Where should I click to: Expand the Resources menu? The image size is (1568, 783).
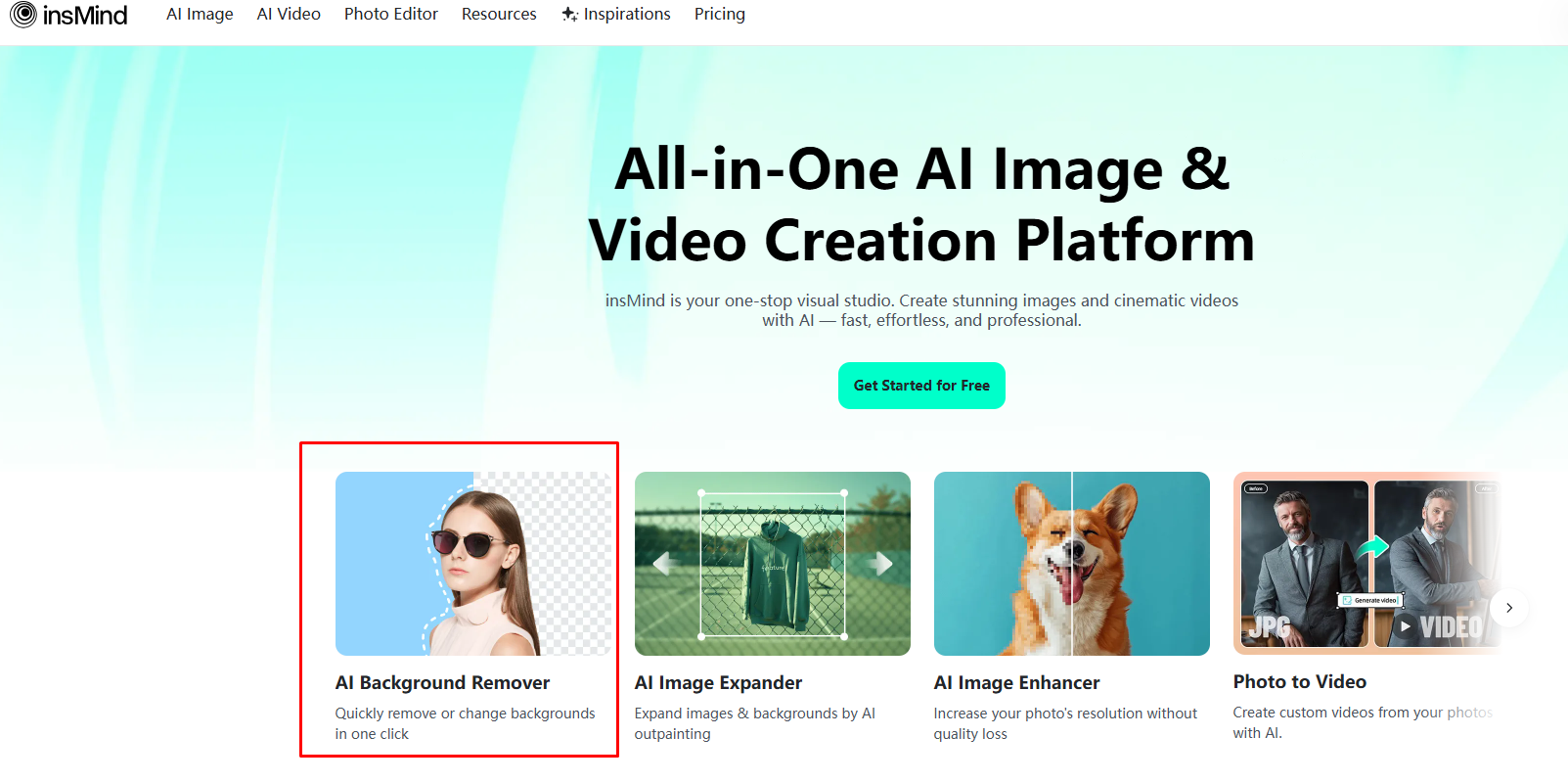499,15
